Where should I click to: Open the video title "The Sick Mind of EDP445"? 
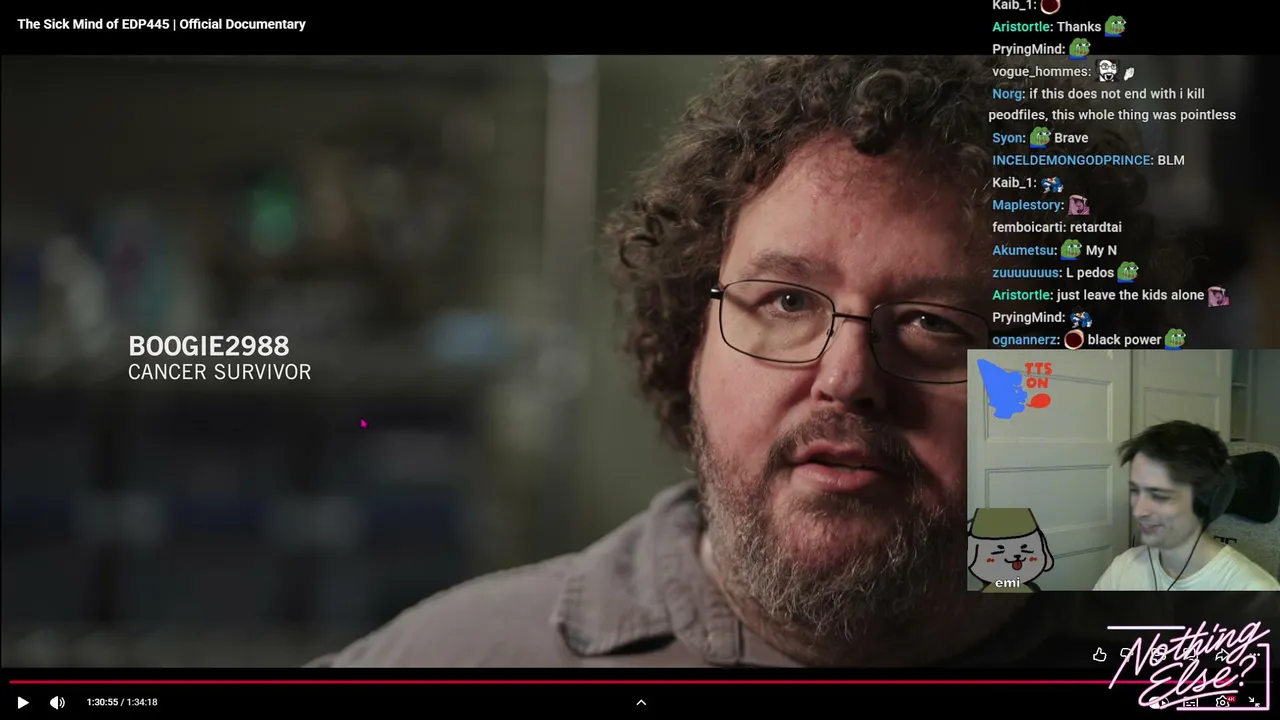(161, 24)
